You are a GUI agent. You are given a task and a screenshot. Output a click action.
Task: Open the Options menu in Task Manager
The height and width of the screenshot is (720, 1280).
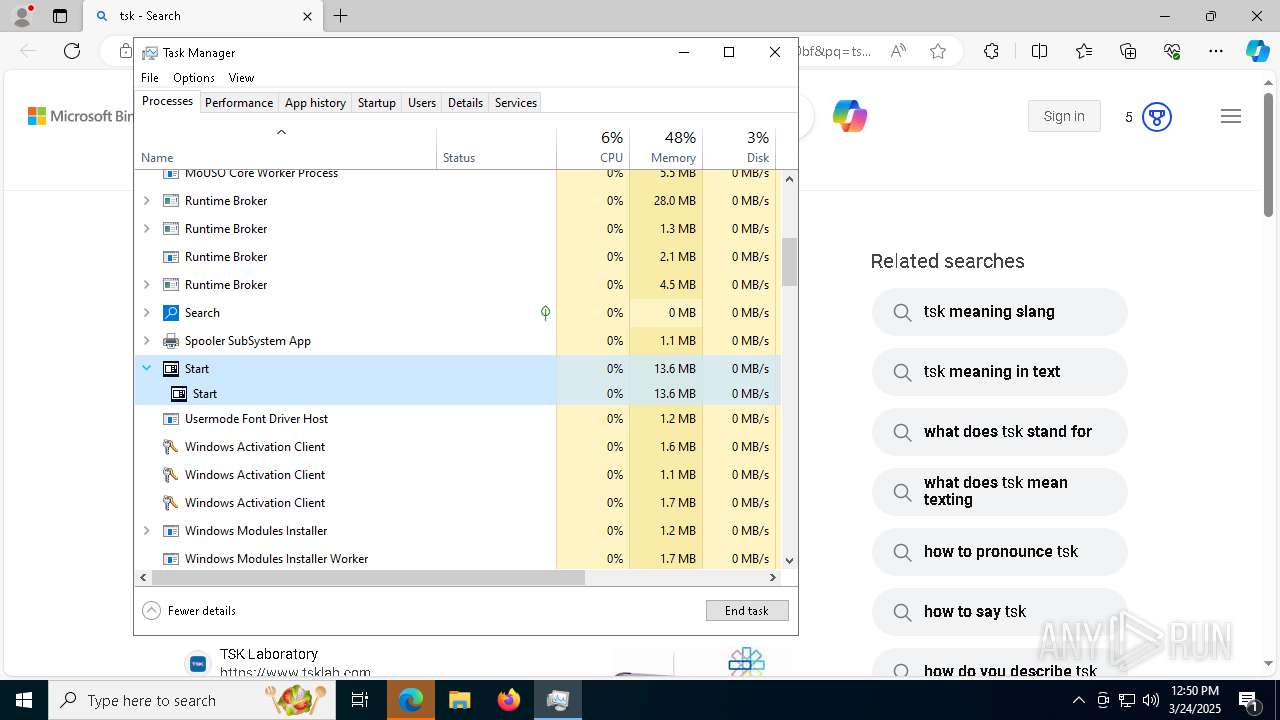coord(194,77)
